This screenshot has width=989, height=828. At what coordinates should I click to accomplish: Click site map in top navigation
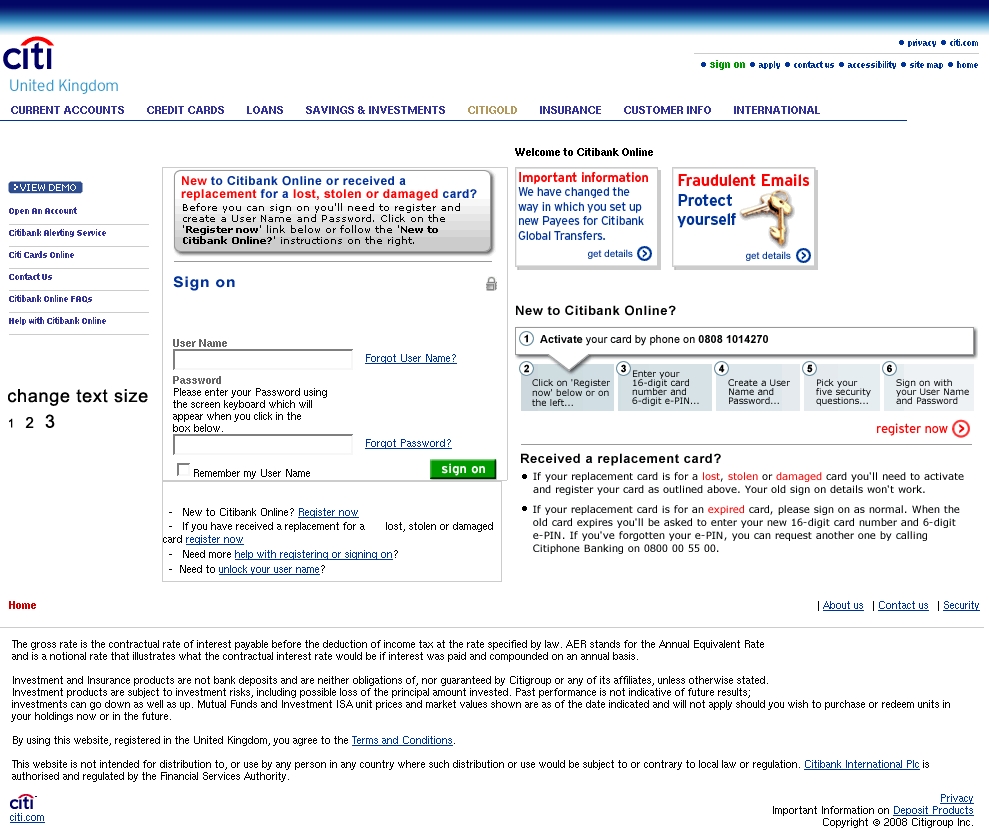pos(926,64)
